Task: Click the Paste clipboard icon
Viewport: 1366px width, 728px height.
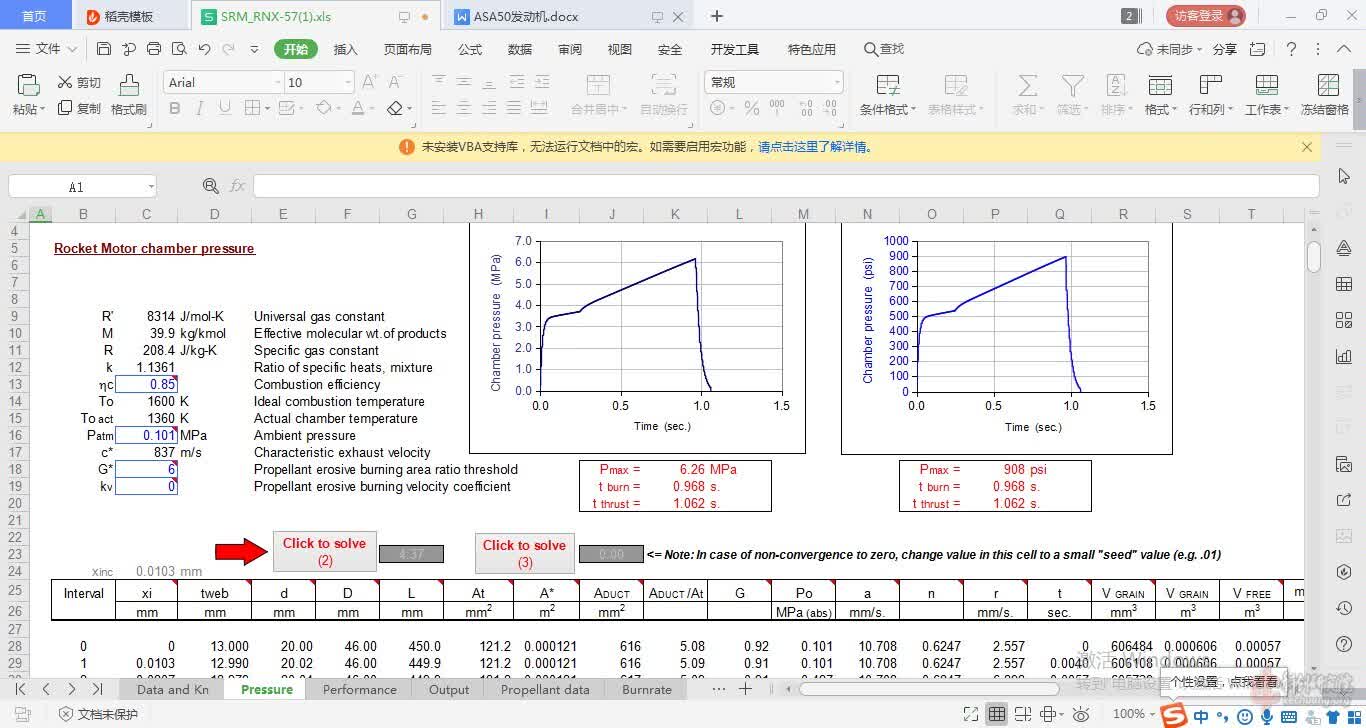Action: click(x=28, y=85)
